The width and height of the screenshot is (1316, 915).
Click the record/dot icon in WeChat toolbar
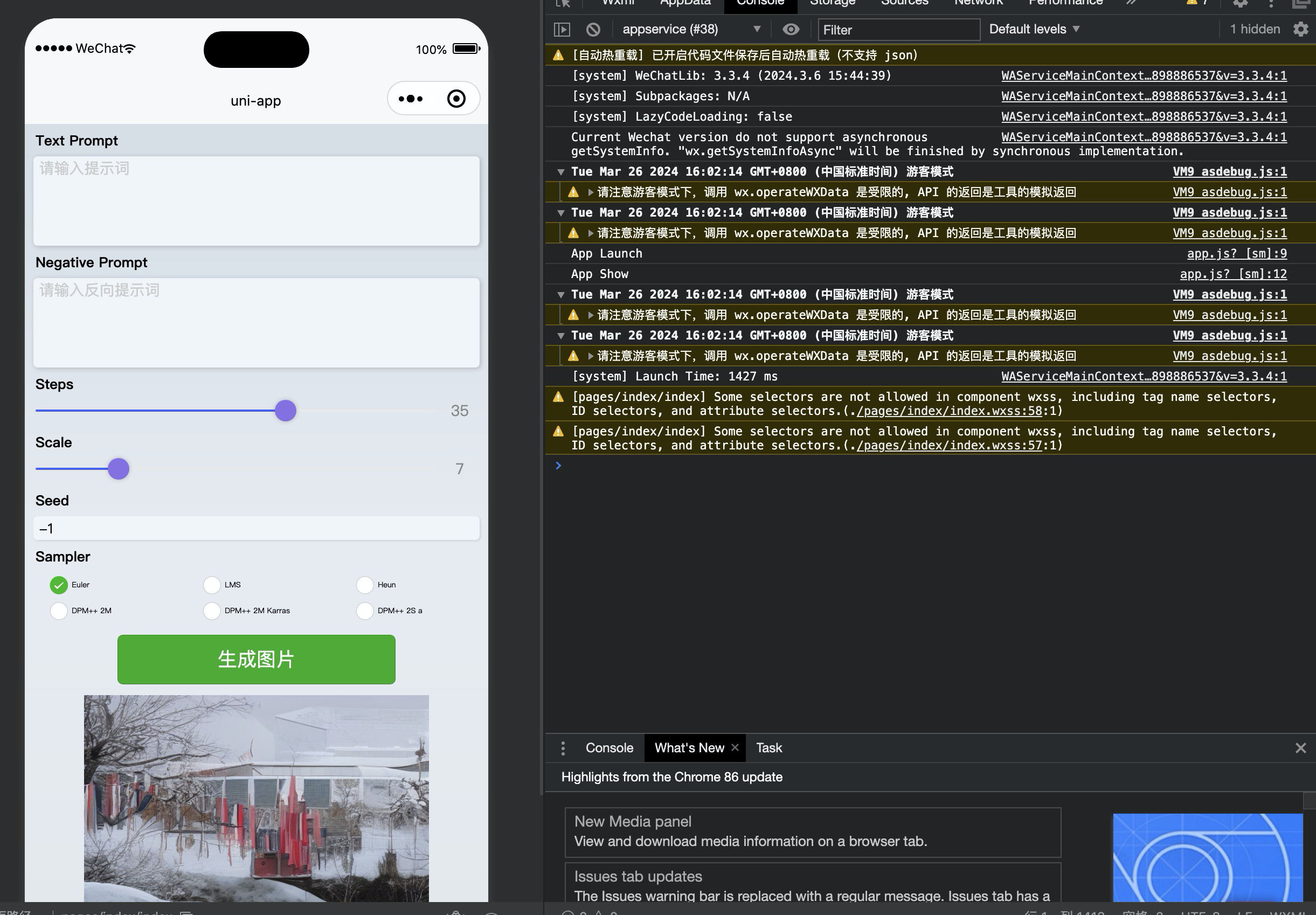pos(457,97)
